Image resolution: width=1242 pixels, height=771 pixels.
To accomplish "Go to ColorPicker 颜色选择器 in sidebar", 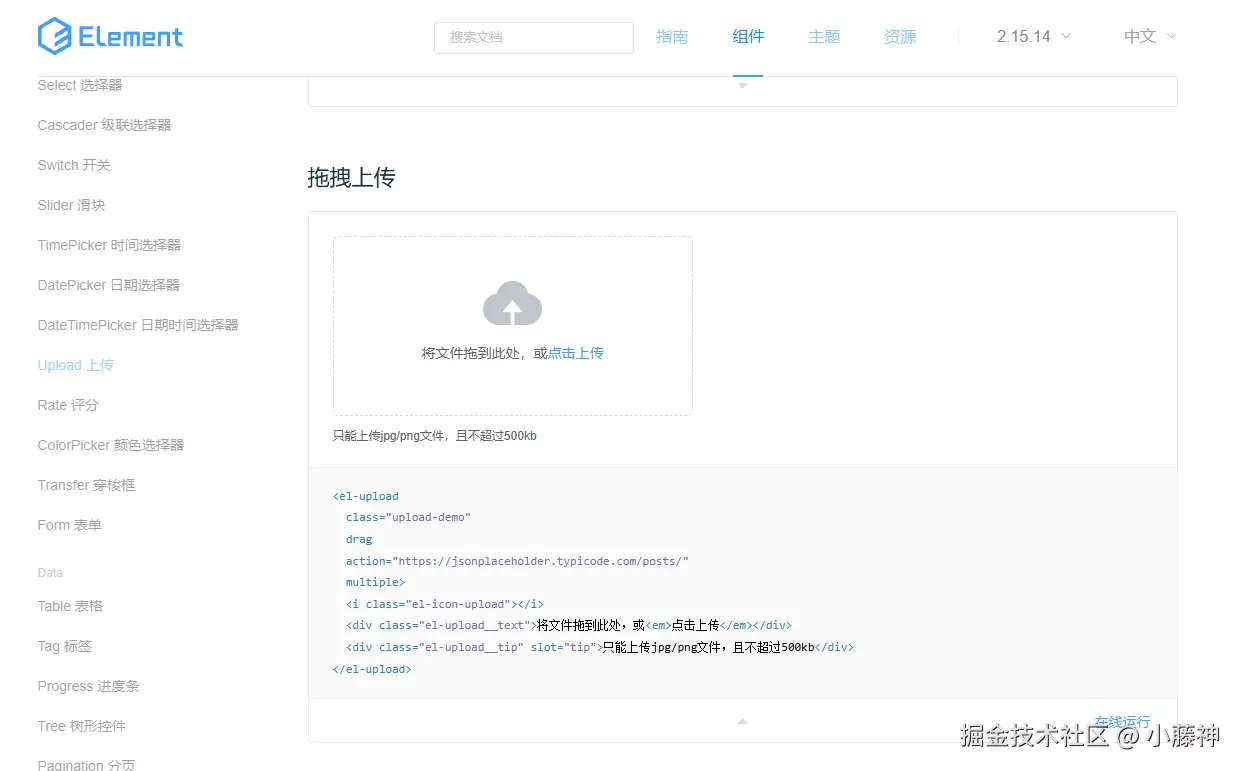I will [x=111, y=445].
